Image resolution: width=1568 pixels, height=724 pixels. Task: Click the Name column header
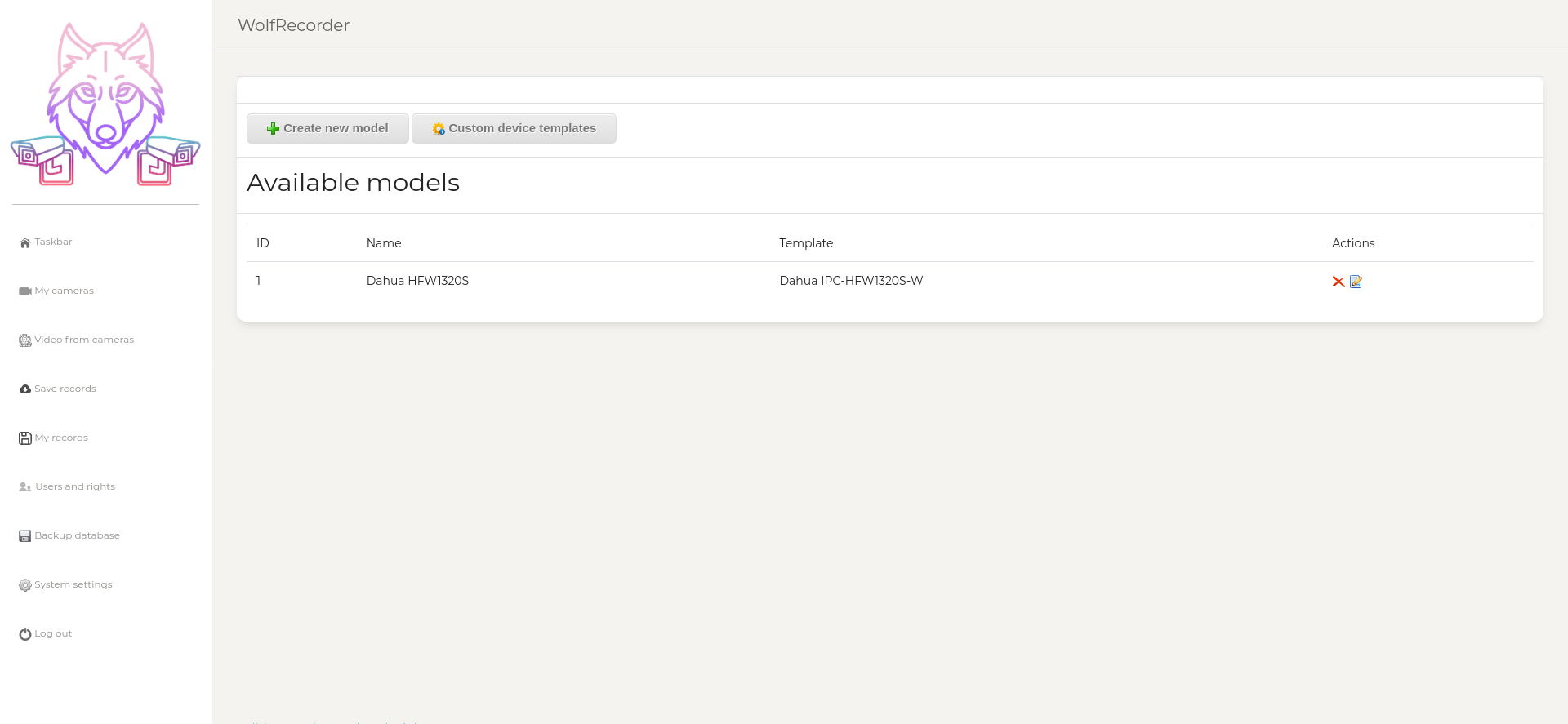[x=384, y=243]
